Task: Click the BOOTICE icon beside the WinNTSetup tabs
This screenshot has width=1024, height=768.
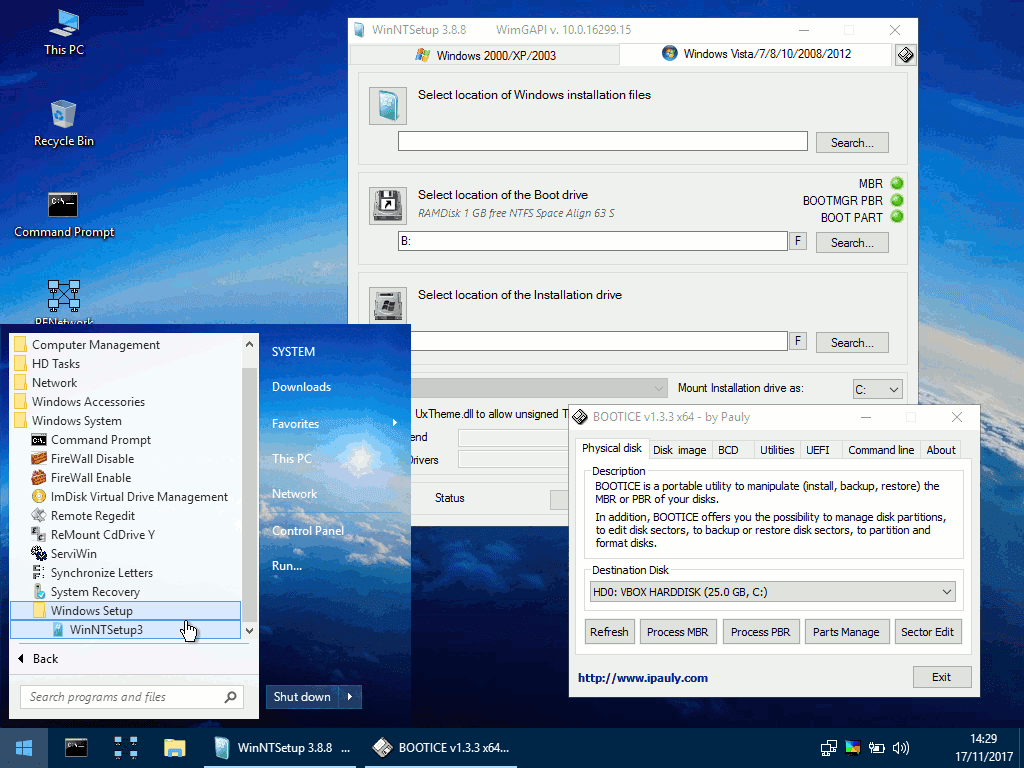Action: pyautogui.click(x=905, y=55)
